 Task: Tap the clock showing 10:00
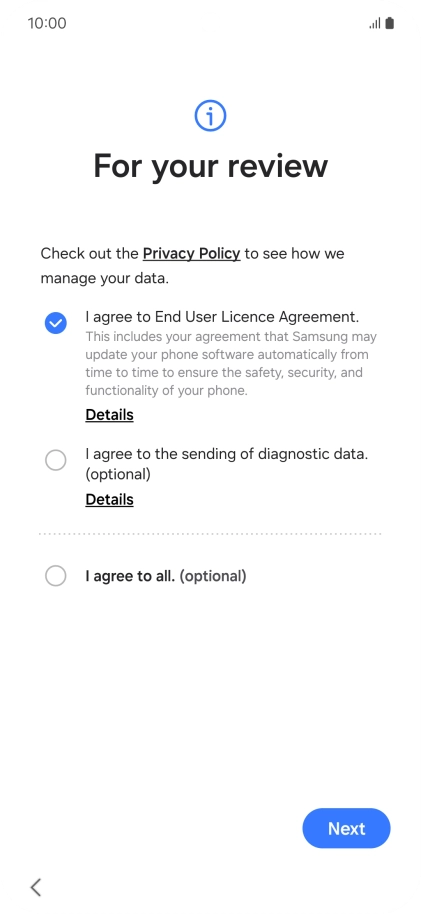(x=47, y=23)
